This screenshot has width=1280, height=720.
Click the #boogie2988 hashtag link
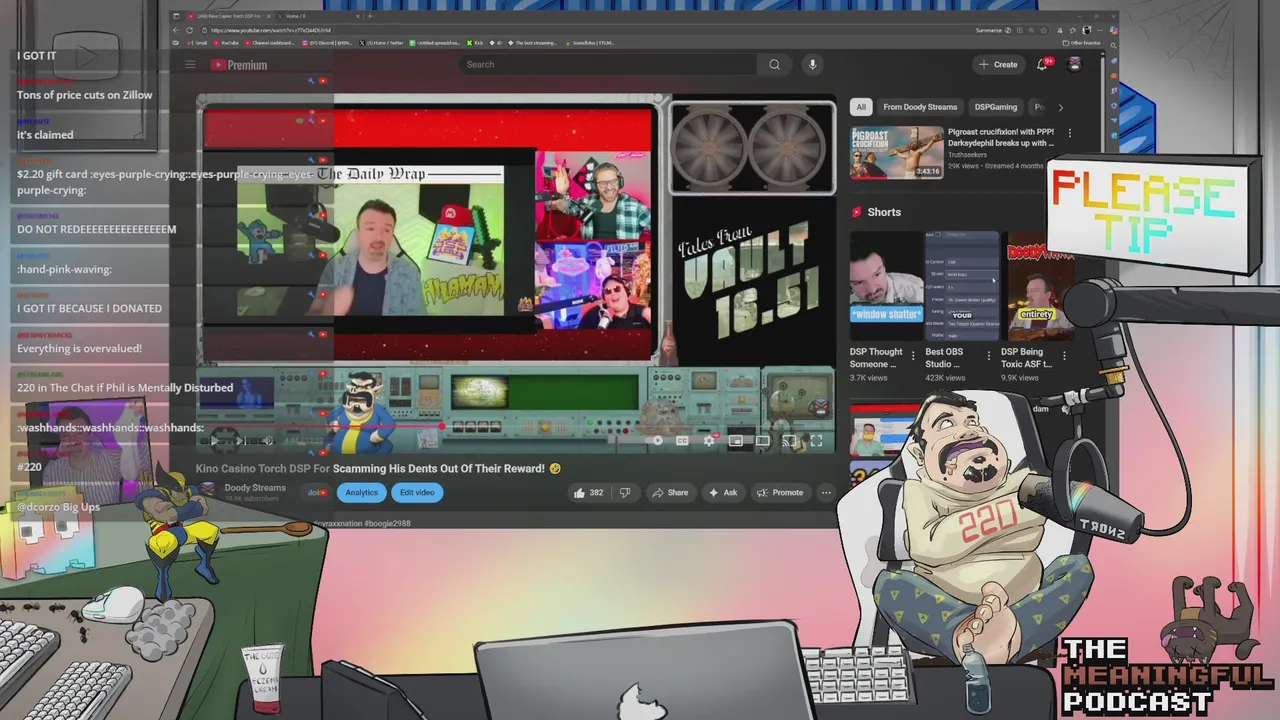(x=387, y=523)
